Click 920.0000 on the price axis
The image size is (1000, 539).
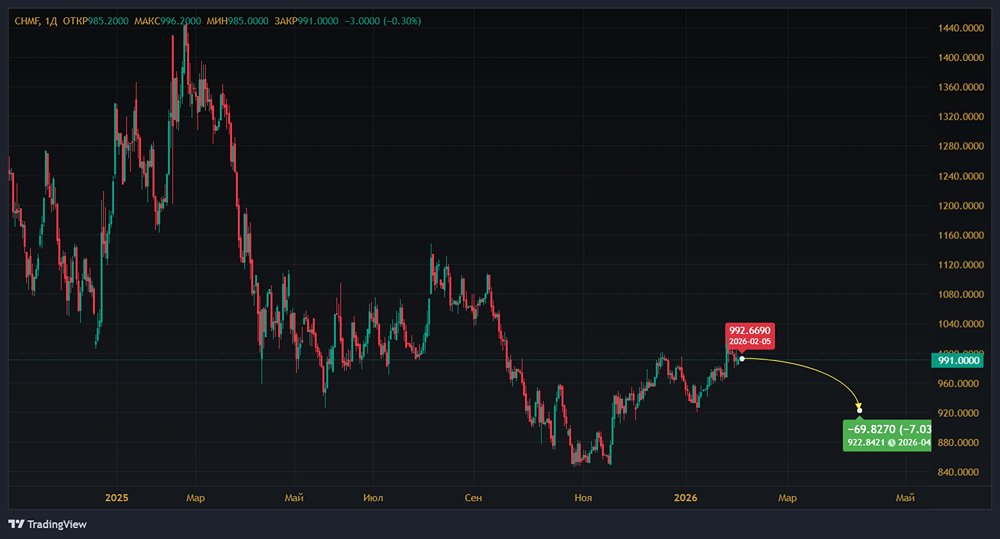coord(959,413)
